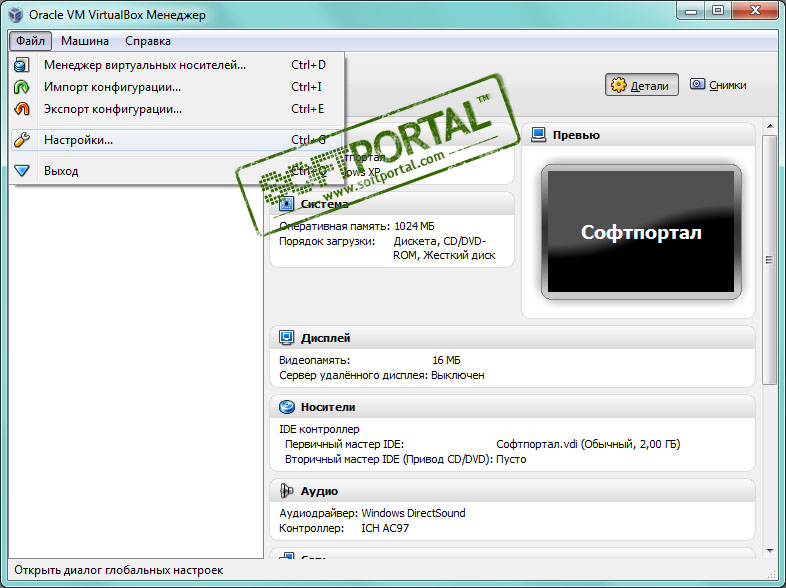The image size is (786, 588).
Task: Click the Софтпортал preview thumbnail
Action: click(x=641, y=232)
